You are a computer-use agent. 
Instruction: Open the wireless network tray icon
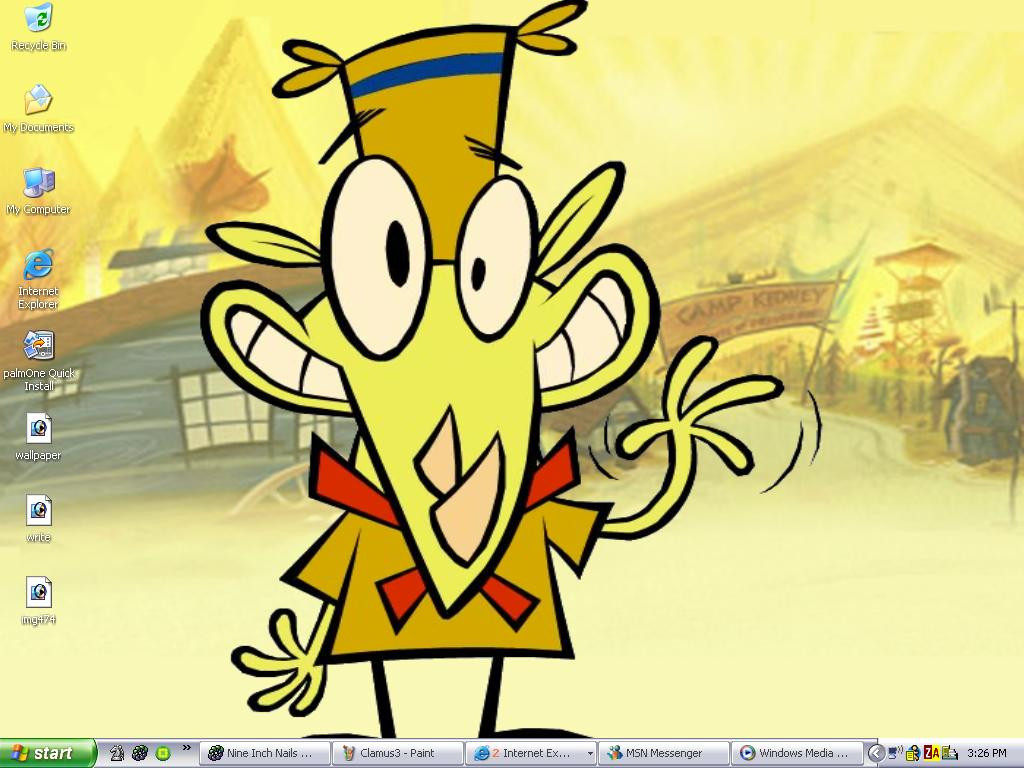coord(895,753)
